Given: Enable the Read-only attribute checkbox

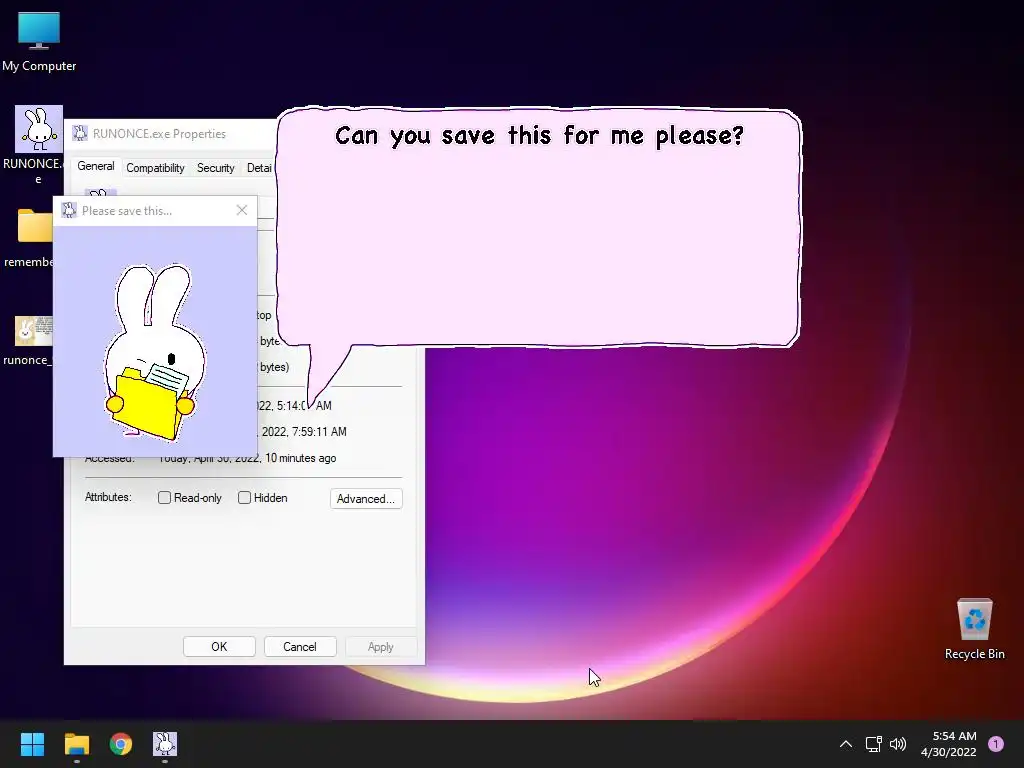Looking at the screenshot, I should [164, 498].
